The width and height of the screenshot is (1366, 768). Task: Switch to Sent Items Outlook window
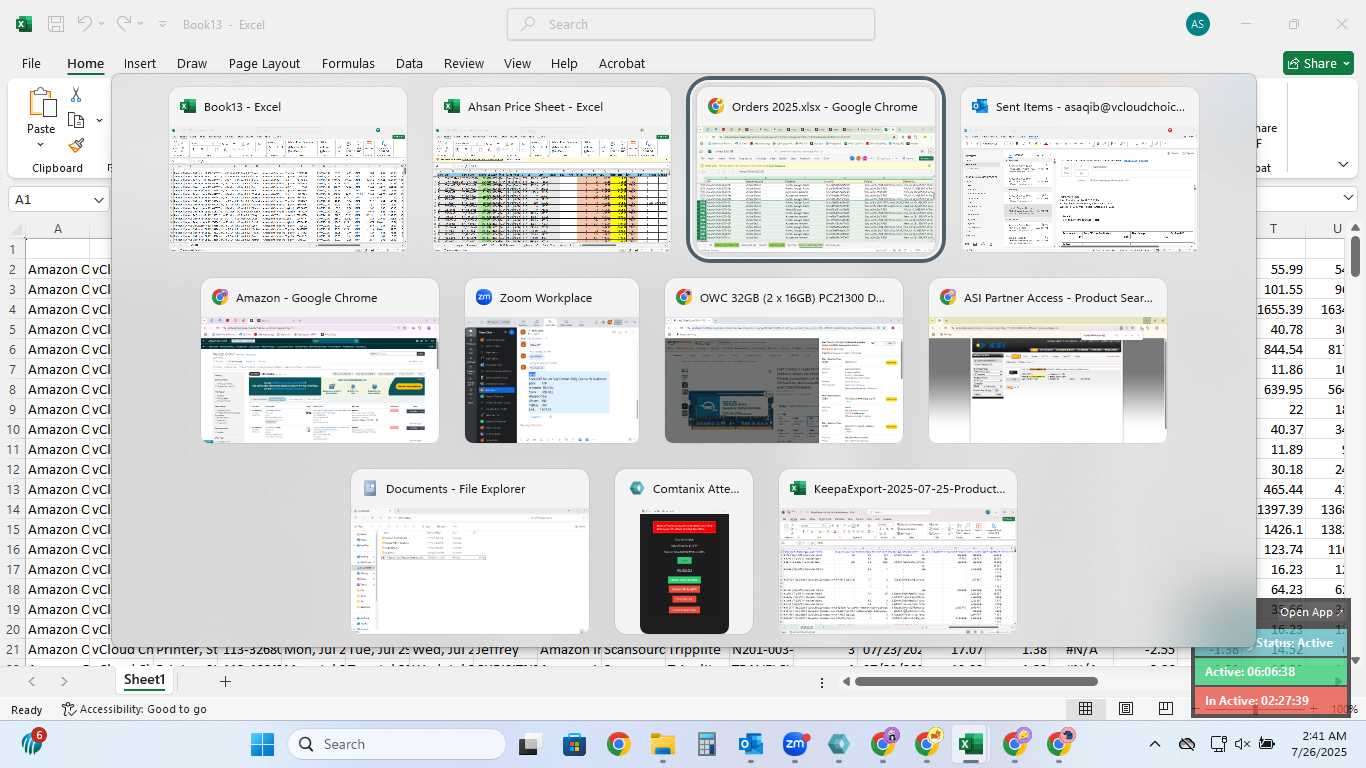coord(1080,170)
